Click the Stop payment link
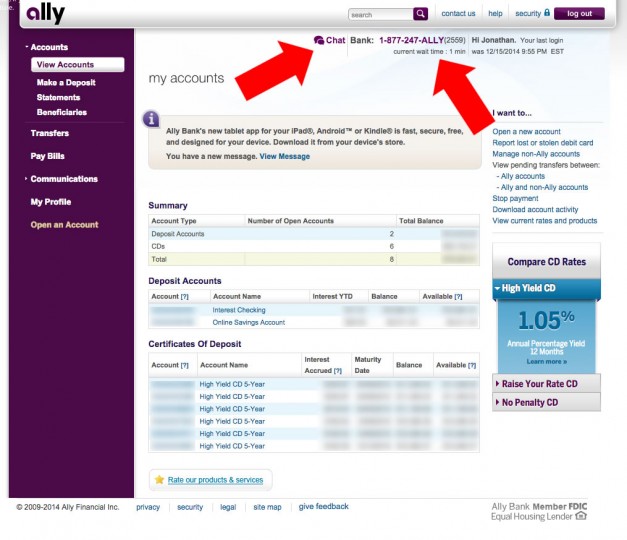The width and height of the screenshot is (627, 540). [515, 198]
